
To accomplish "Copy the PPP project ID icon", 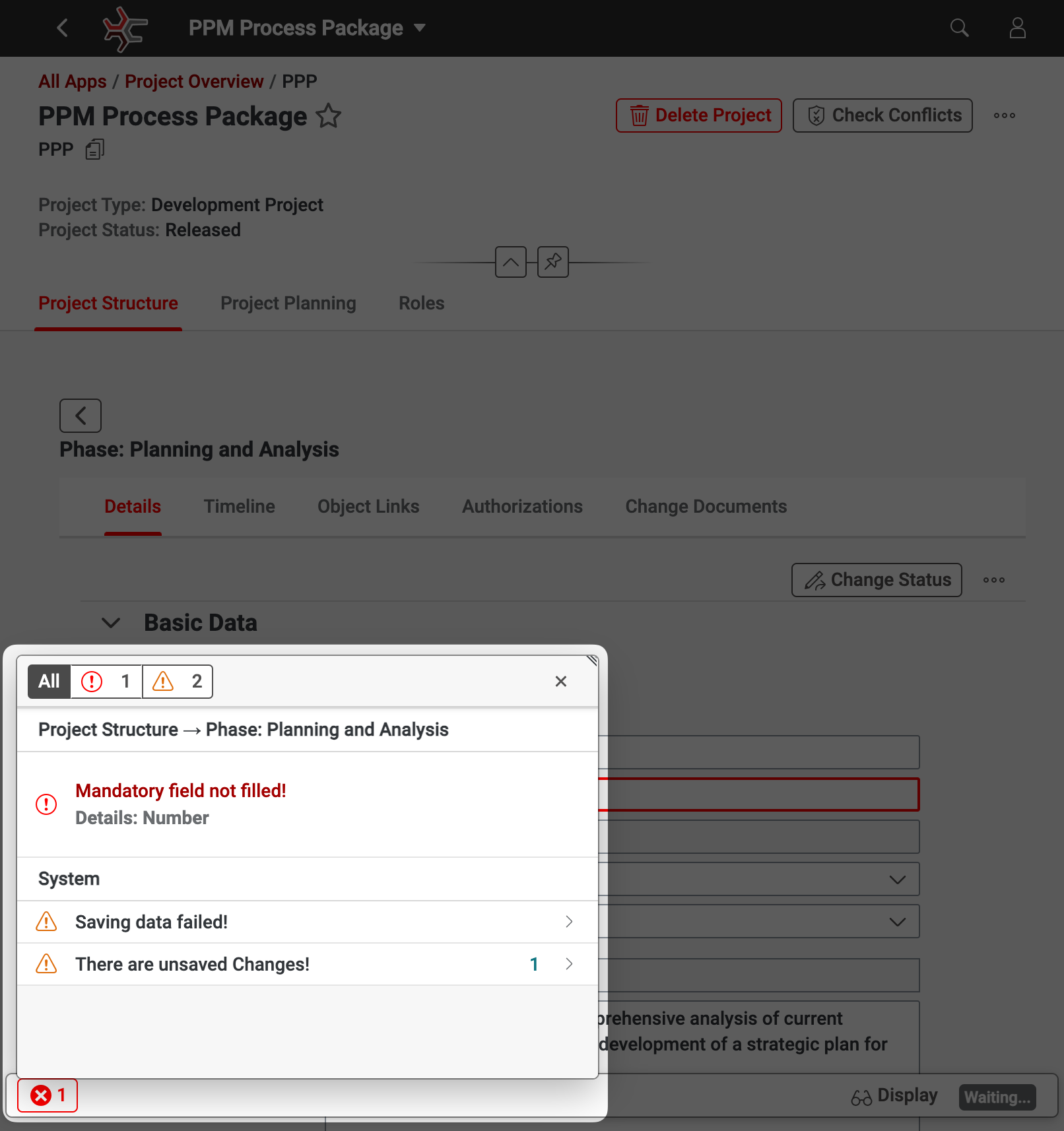I will pos(95,150).
